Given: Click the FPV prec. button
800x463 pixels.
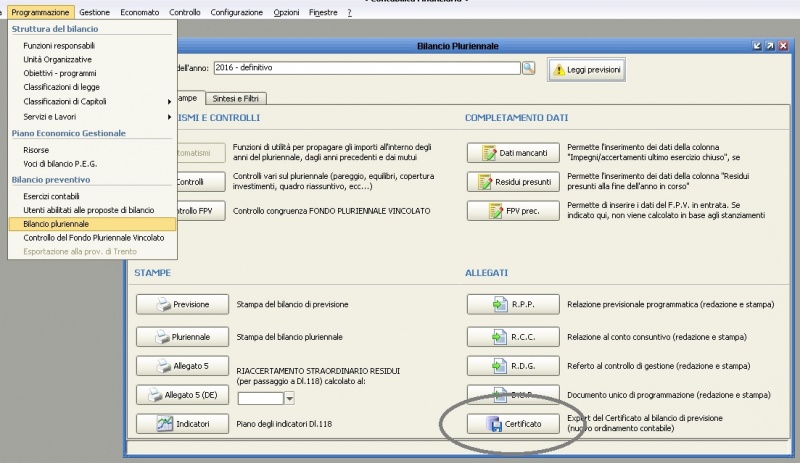Looking at the screenshot, I should coord(513,211).
